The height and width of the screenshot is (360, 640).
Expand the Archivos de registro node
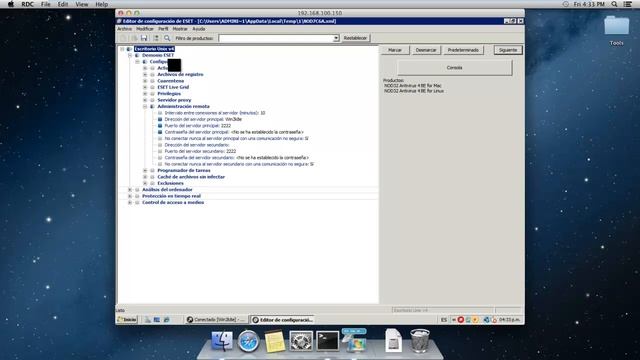[x=145, y=74]
